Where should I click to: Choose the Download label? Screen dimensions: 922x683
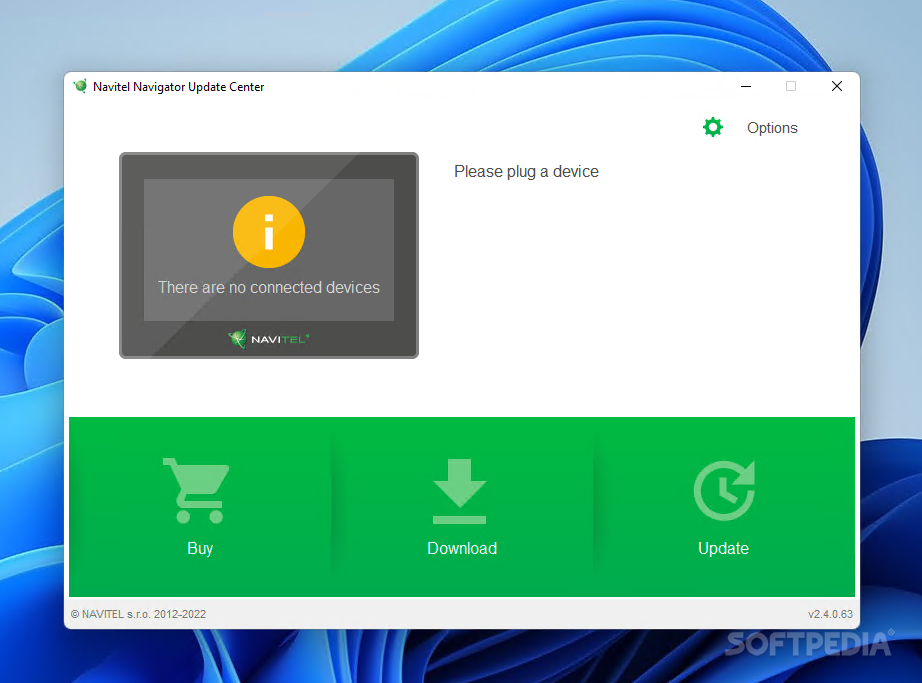pos(462,548)
